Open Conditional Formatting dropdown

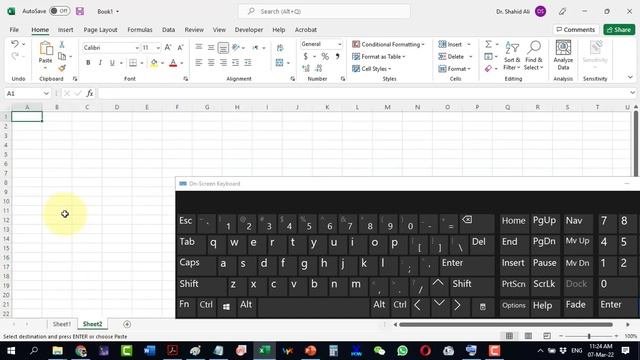coord(388,44)
